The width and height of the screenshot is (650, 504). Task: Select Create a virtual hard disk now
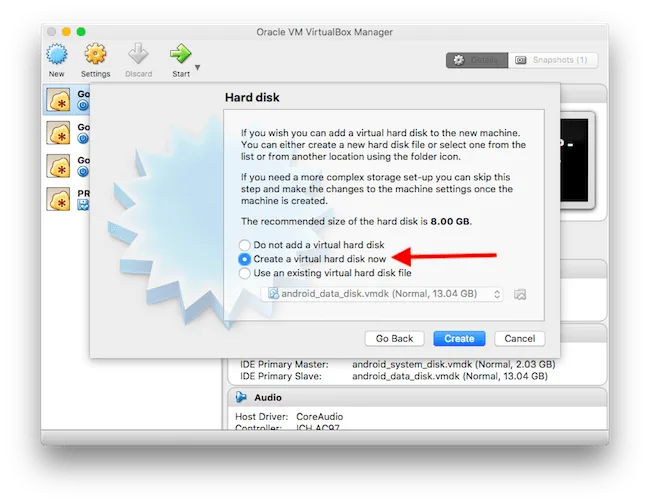245,259
